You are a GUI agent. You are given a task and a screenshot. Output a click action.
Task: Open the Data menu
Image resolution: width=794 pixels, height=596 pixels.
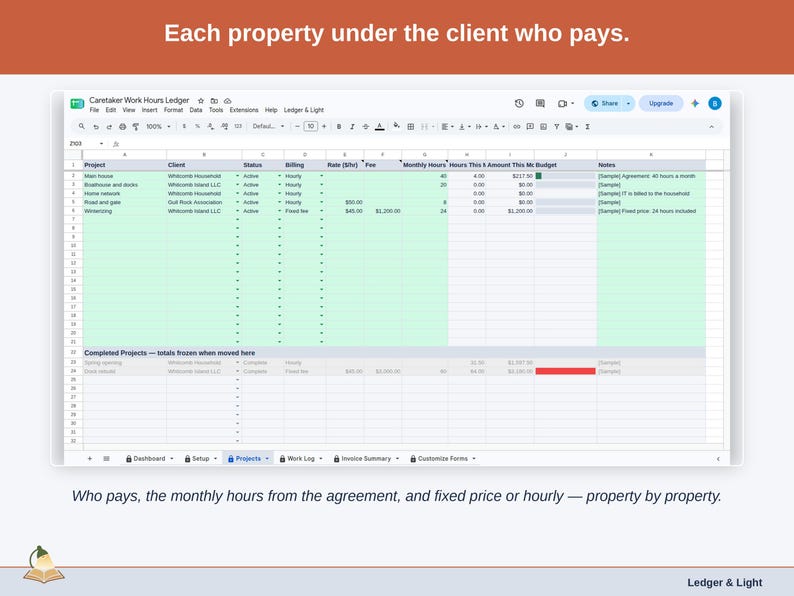(x=196, y=110)
